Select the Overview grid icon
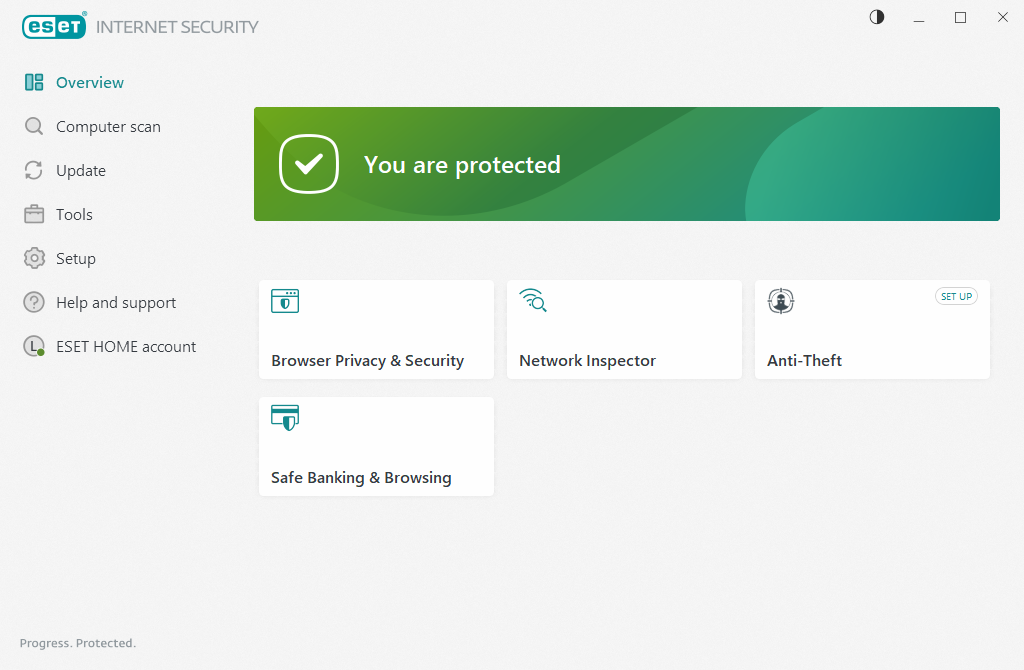 (x=35, y=82)
